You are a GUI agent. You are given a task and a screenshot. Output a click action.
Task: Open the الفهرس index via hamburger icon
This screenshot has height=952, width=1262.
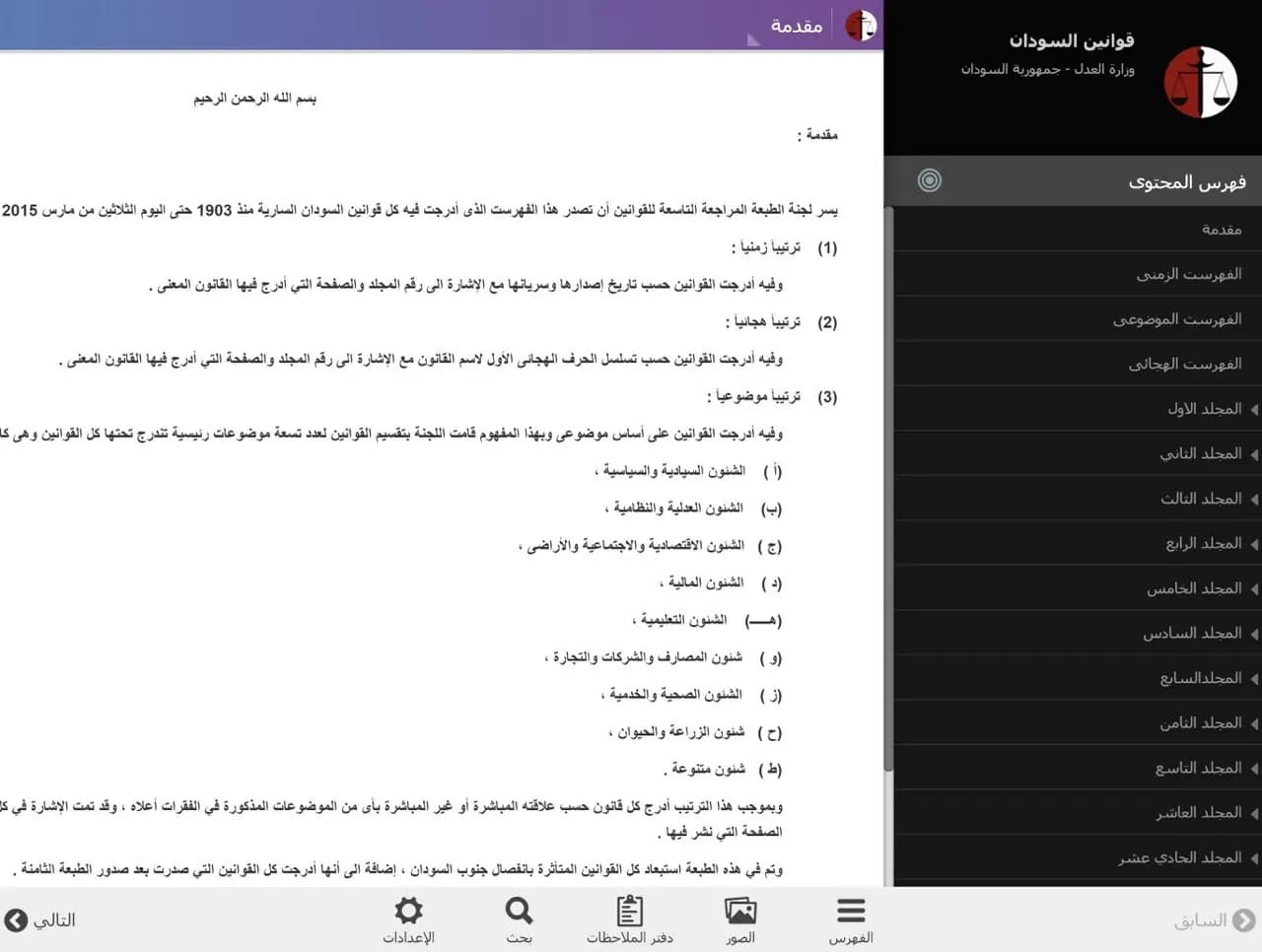coord(850,917)
